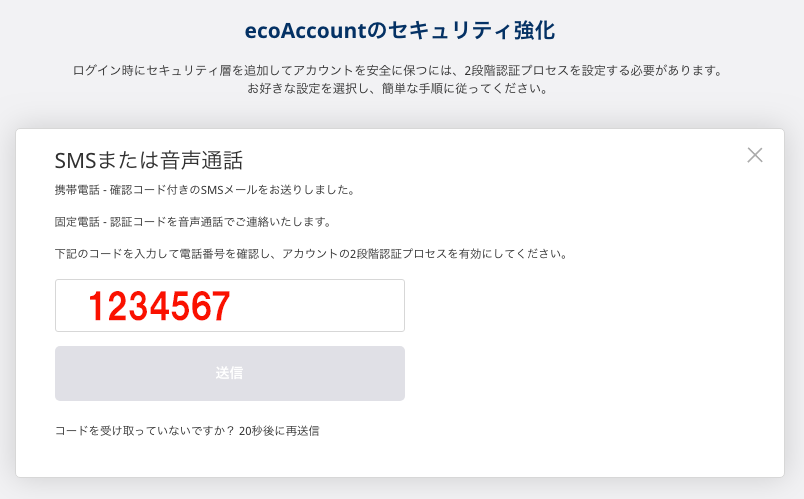This screenshot has width=804, height=499.
Task: Close the SMS or voice call dialog
Action: point(755,155)
